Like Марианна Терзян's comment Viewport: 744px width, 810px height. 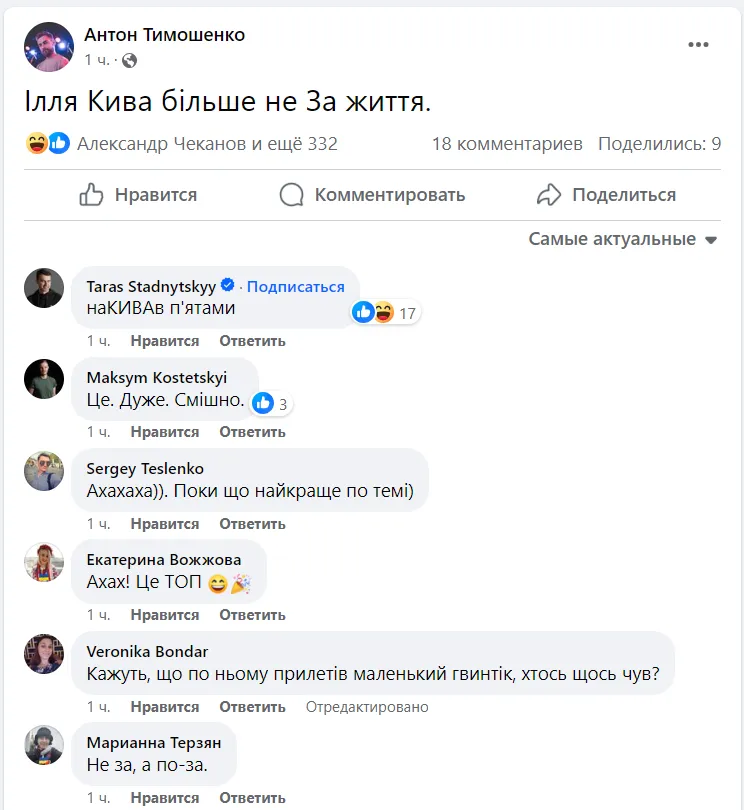pyautogui.click(x=164, y=798)
